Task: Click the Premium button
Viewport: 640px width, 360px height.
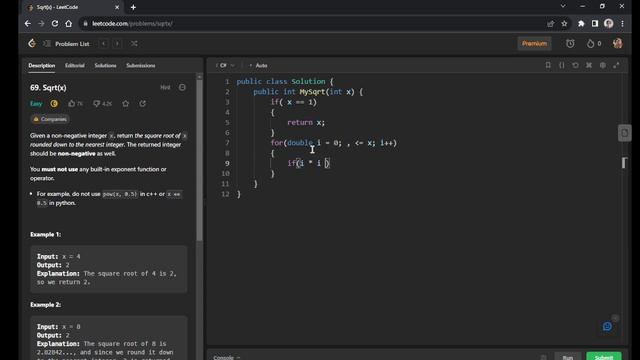Action: click(534, 44)
